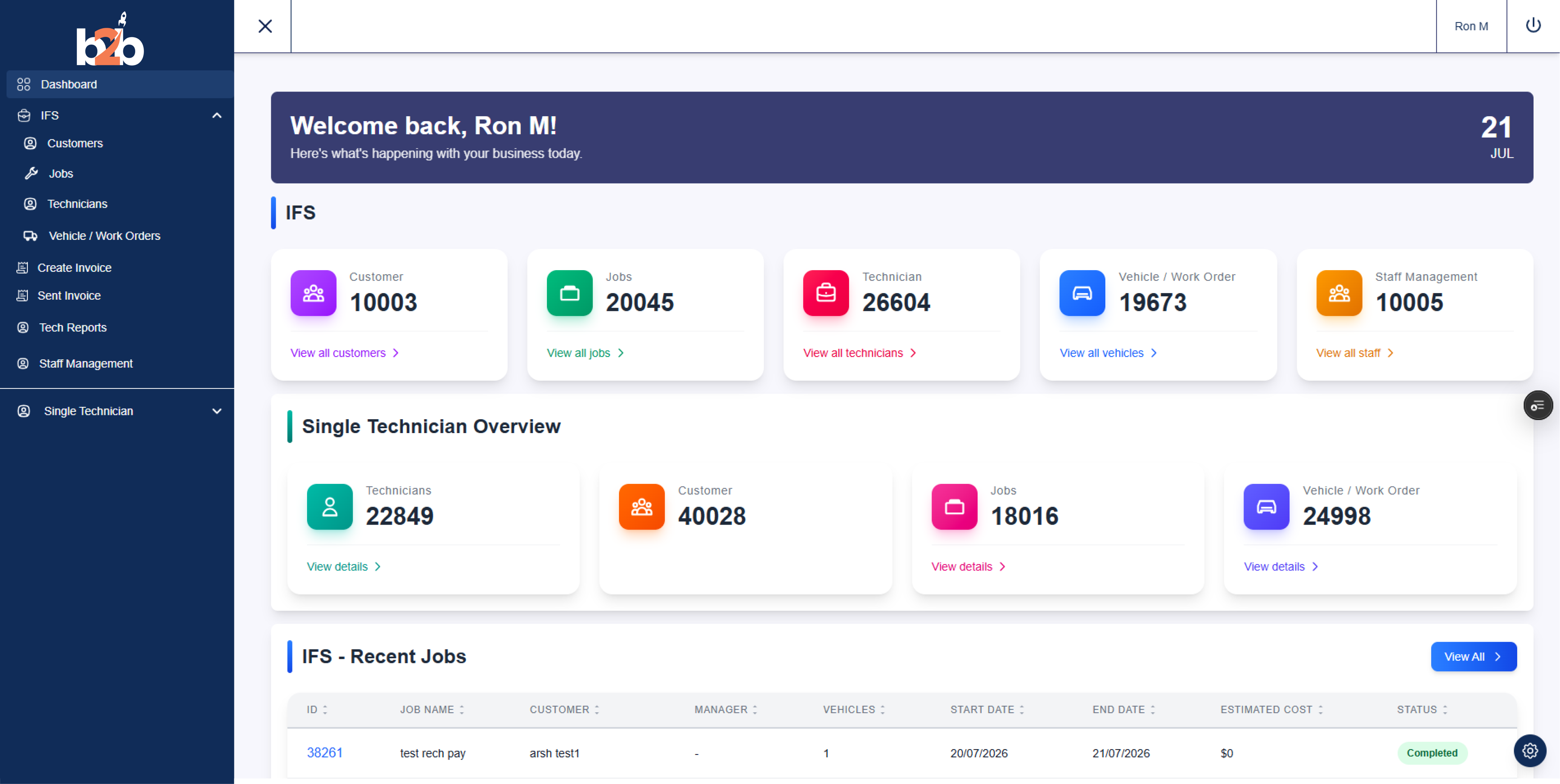The width and height of the screenshot is (1560, 784).
Task: Open View details under Vehicle / Work Order 24998
Action: (x=1281, y=566)
